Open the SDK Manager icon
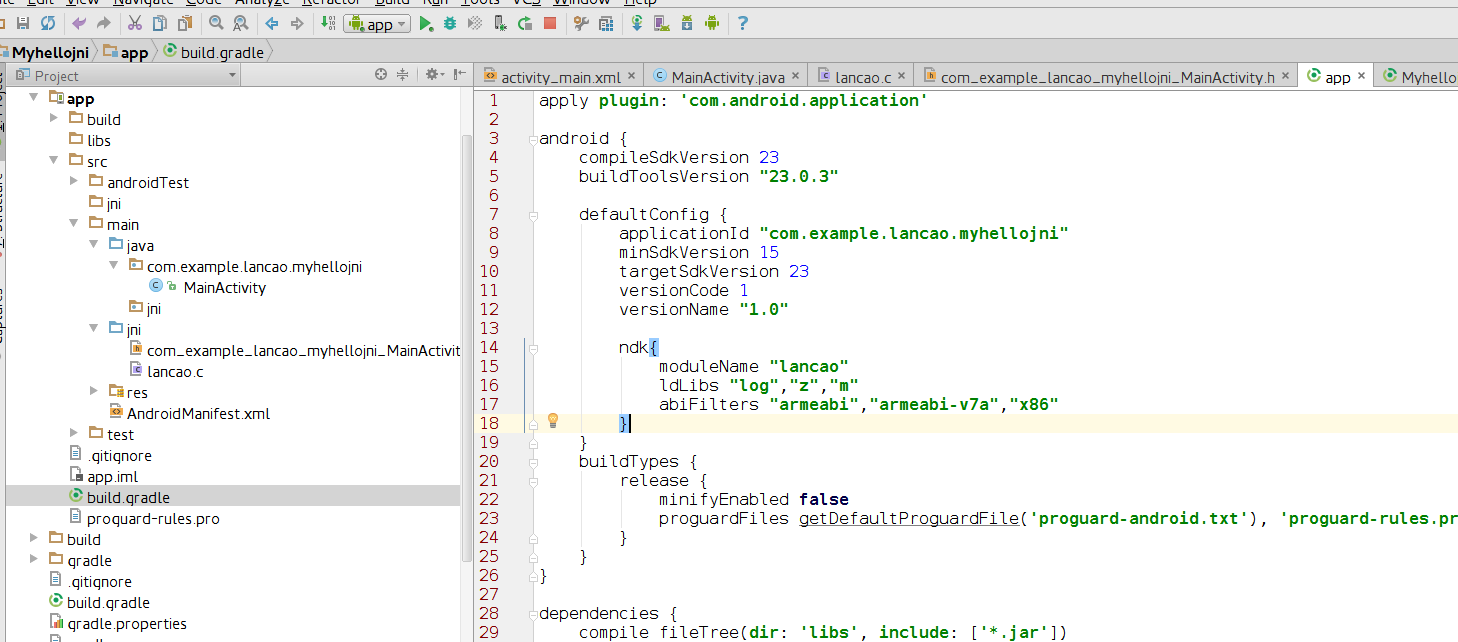The image size is (1458, 642). 686,23
